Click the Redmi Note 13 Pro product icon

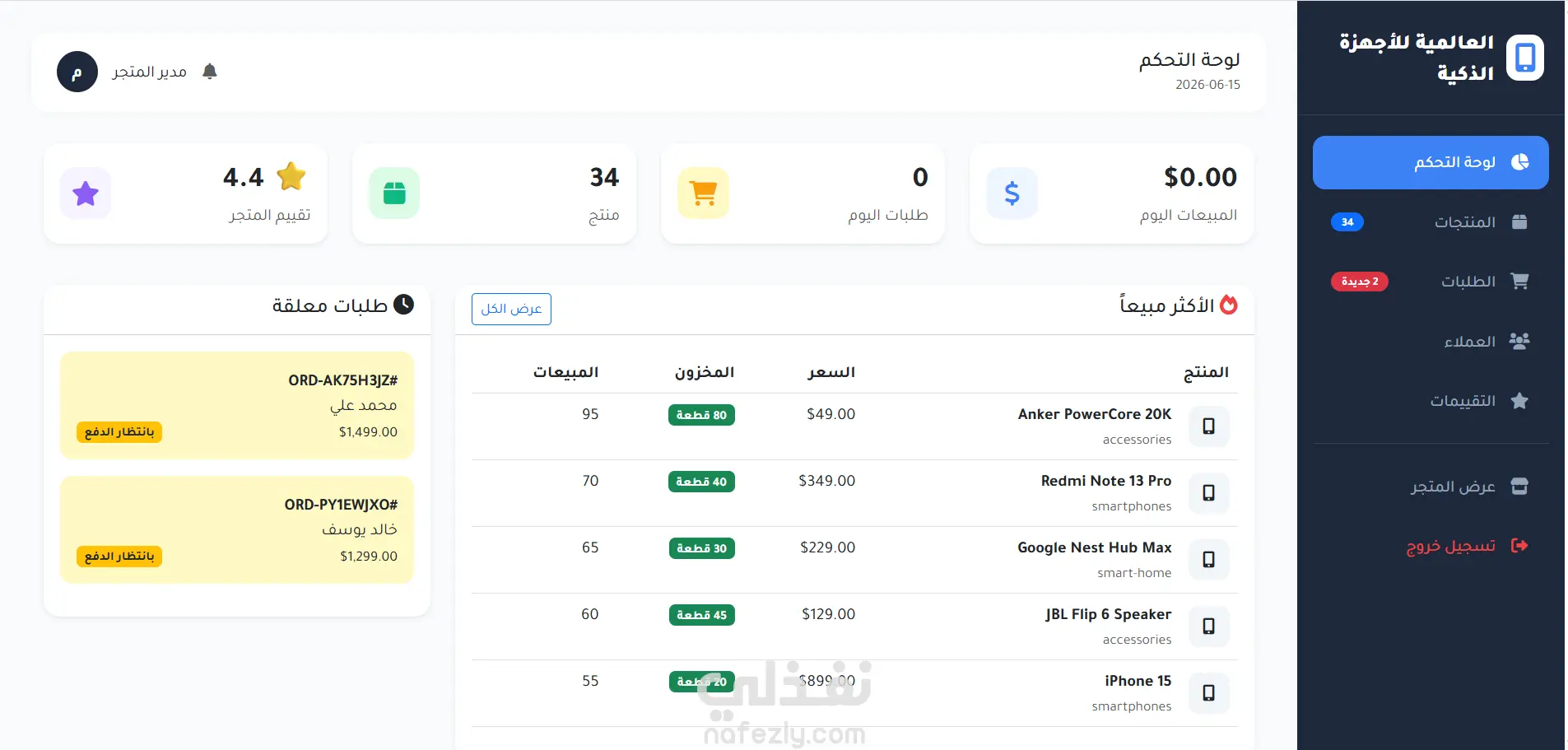(x=1208, y=493)
